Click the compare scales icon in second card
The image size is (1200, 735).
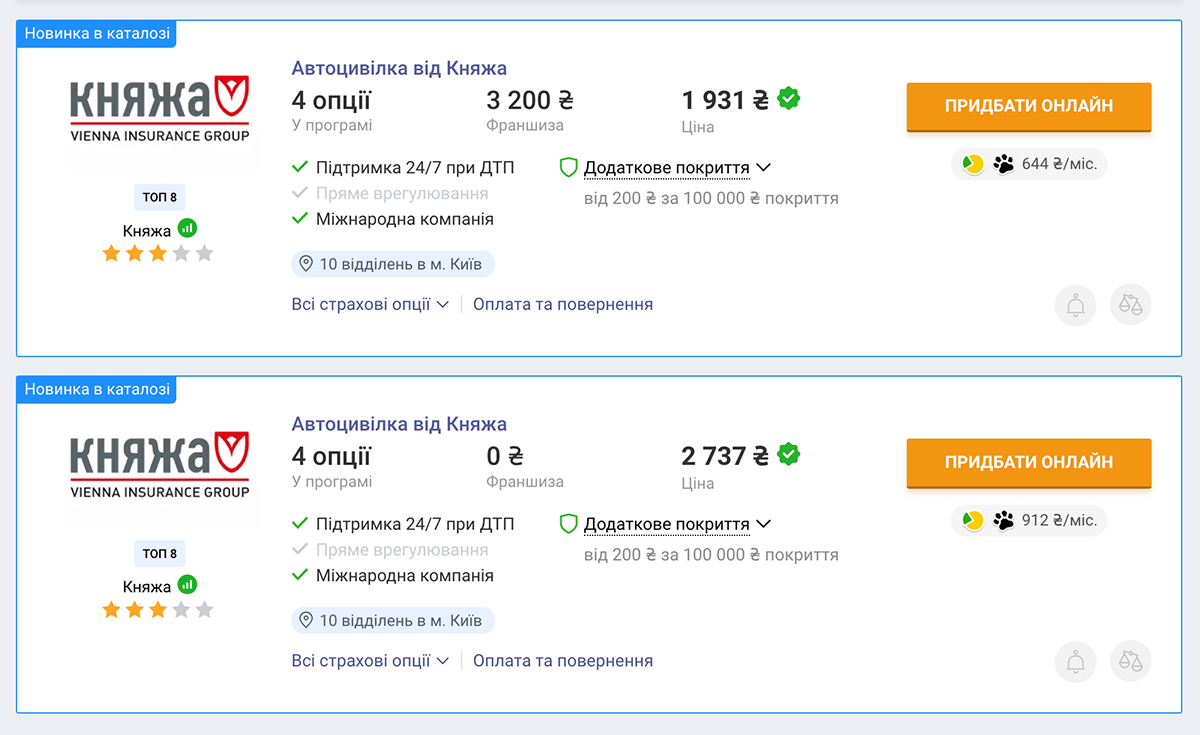(x=1131, y=661)
